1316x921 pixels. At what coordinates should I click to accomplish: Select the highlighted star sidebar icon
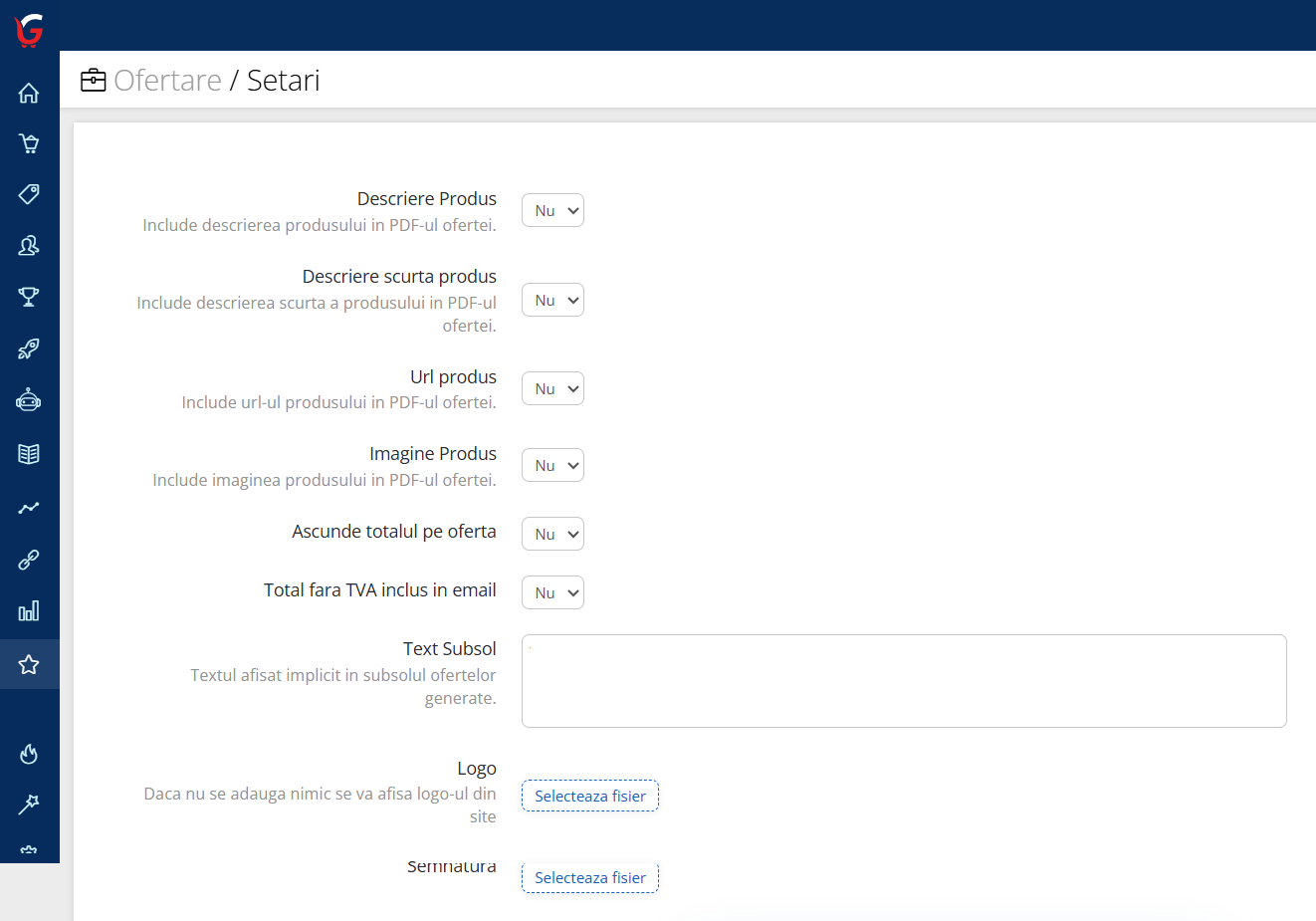(29, 664)
